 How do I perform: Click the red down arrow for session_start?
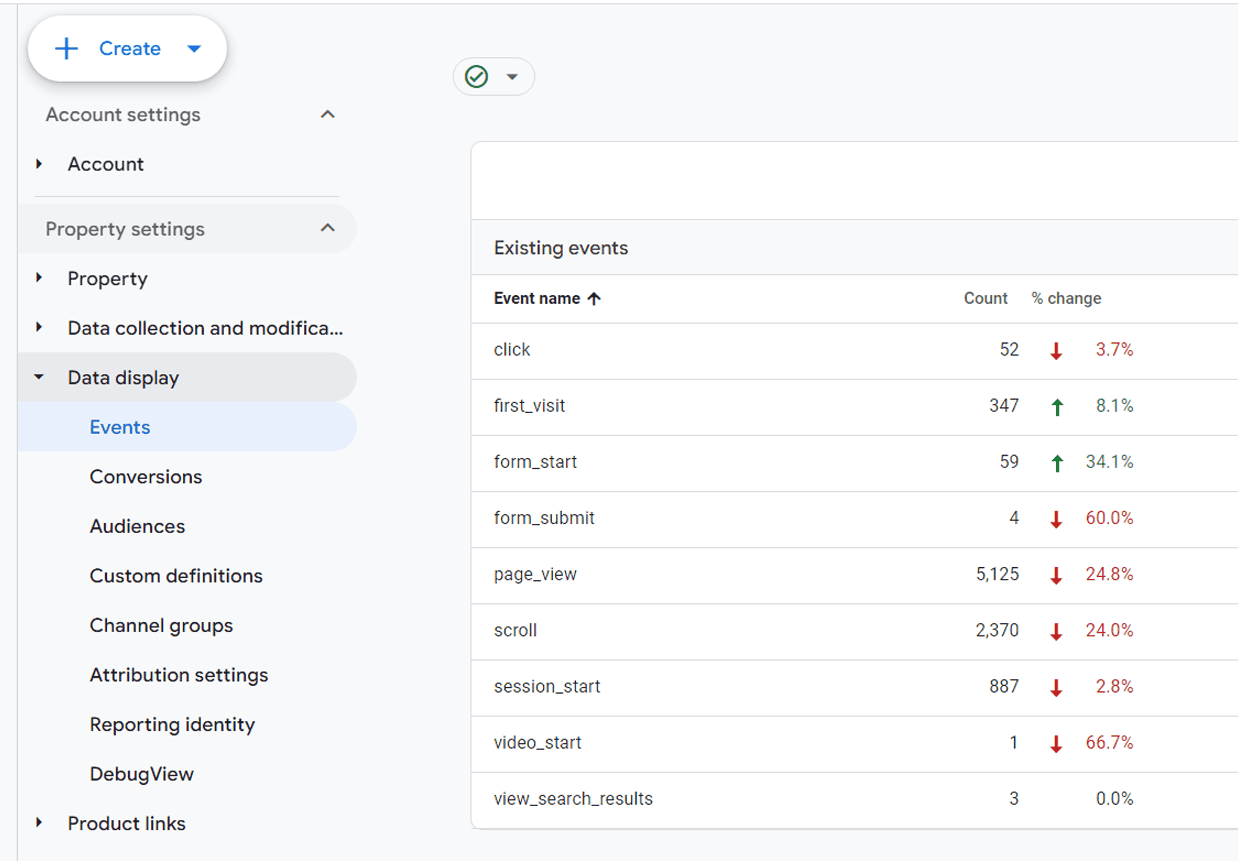tap(1056, 687)
